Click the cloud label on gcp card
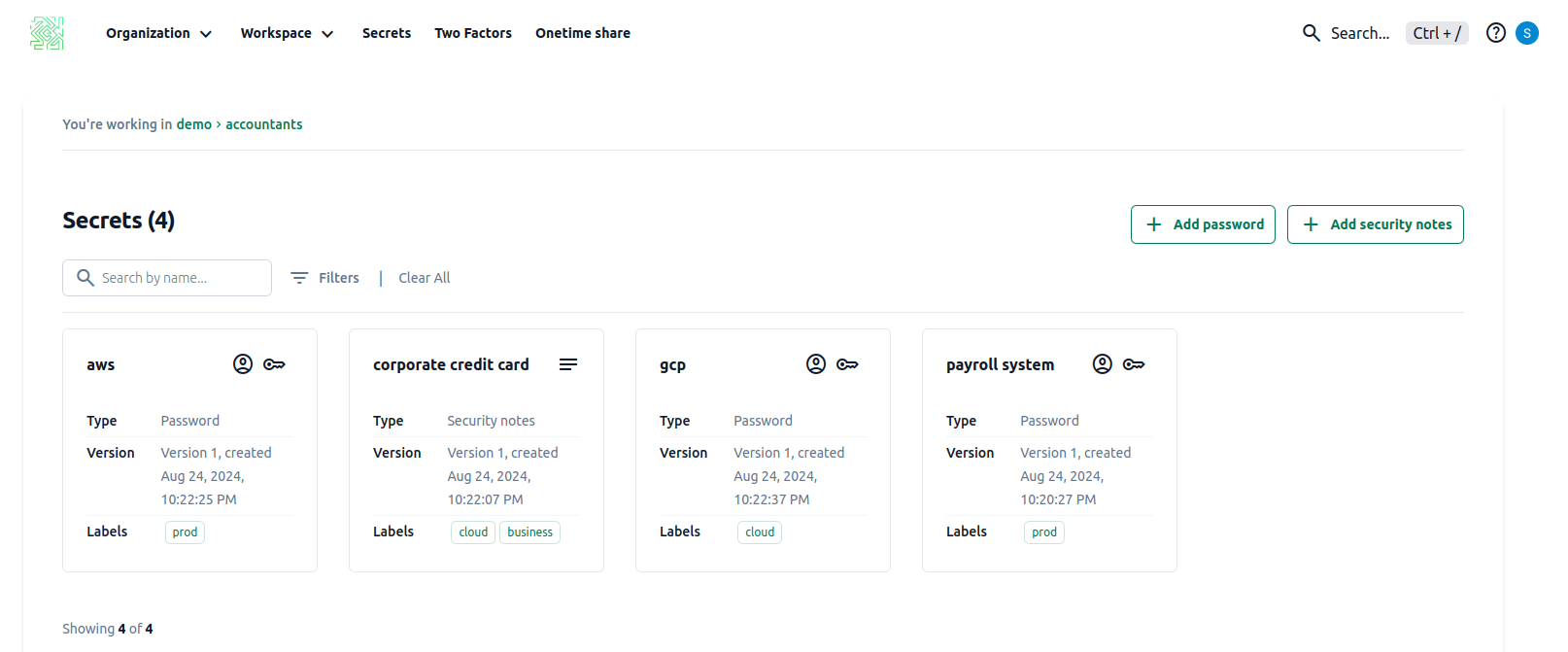 pos(760,532)
